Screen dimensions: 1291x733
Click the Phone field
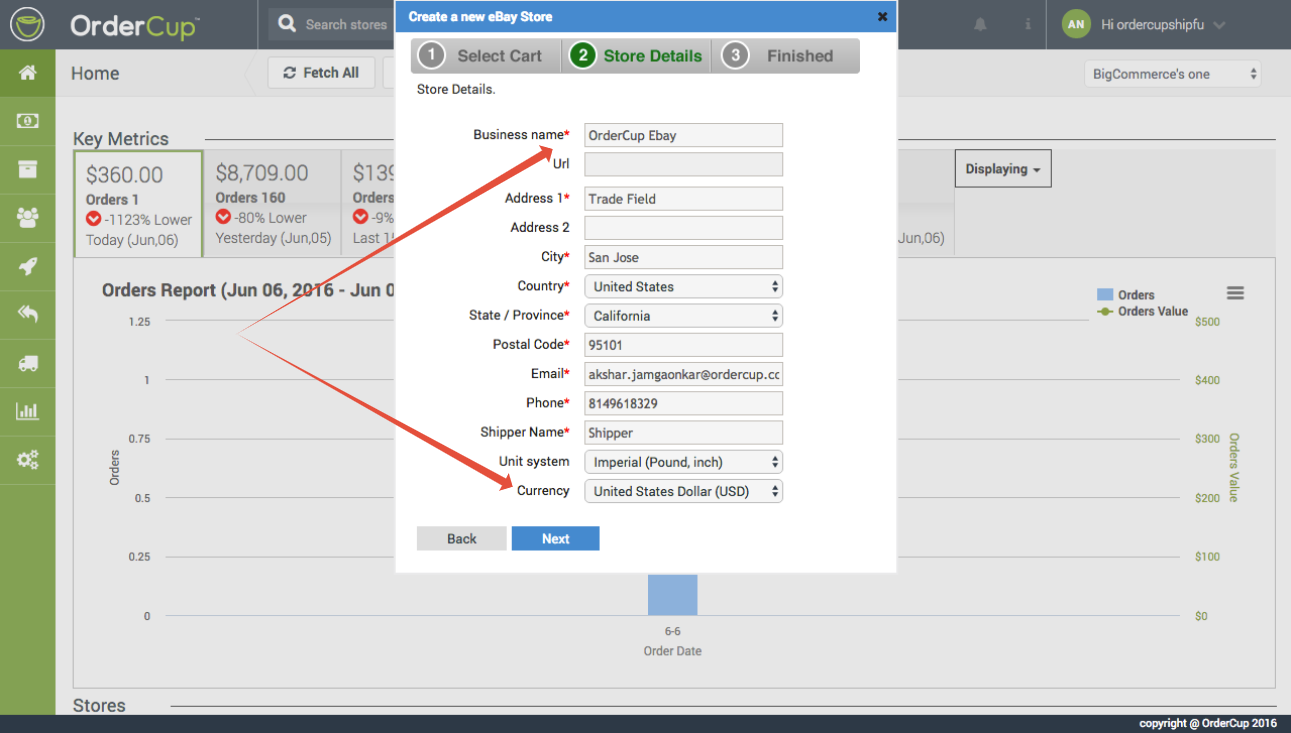(x=683, y=403)
